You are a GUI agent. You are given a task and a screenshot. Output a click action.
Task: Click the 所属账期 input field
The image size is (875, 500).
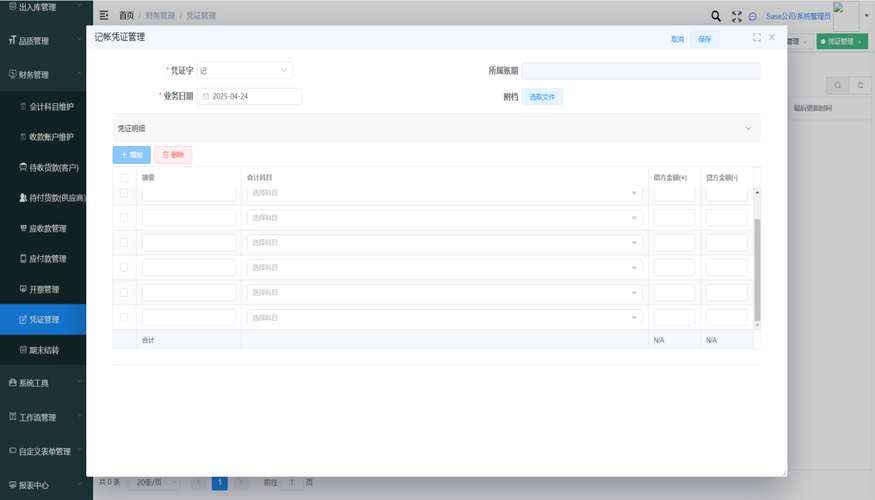(x=641, y=70)
